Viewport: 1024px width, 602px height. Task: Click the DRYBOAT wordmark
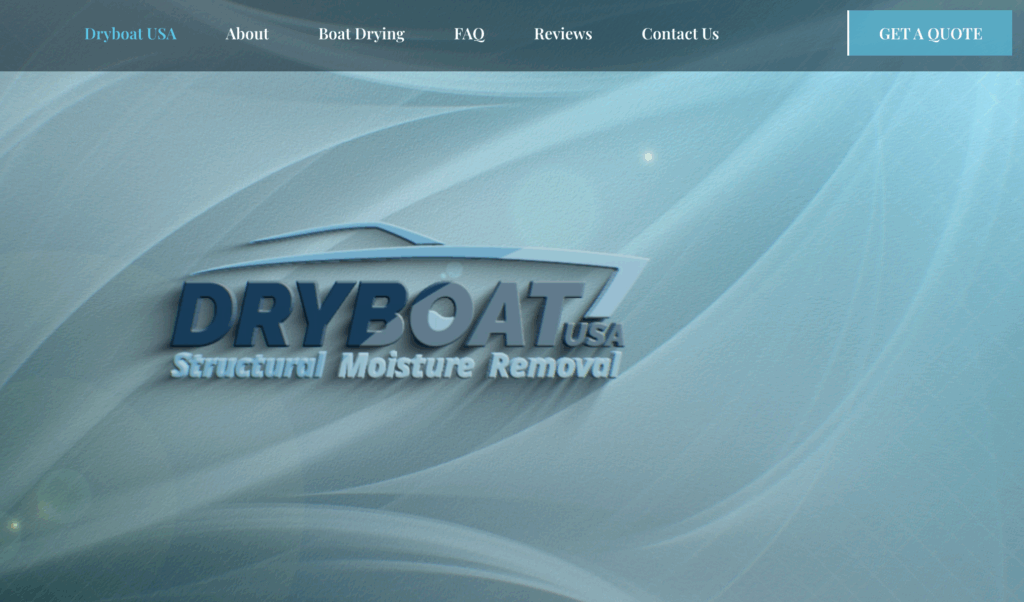(x=380, y=310)
